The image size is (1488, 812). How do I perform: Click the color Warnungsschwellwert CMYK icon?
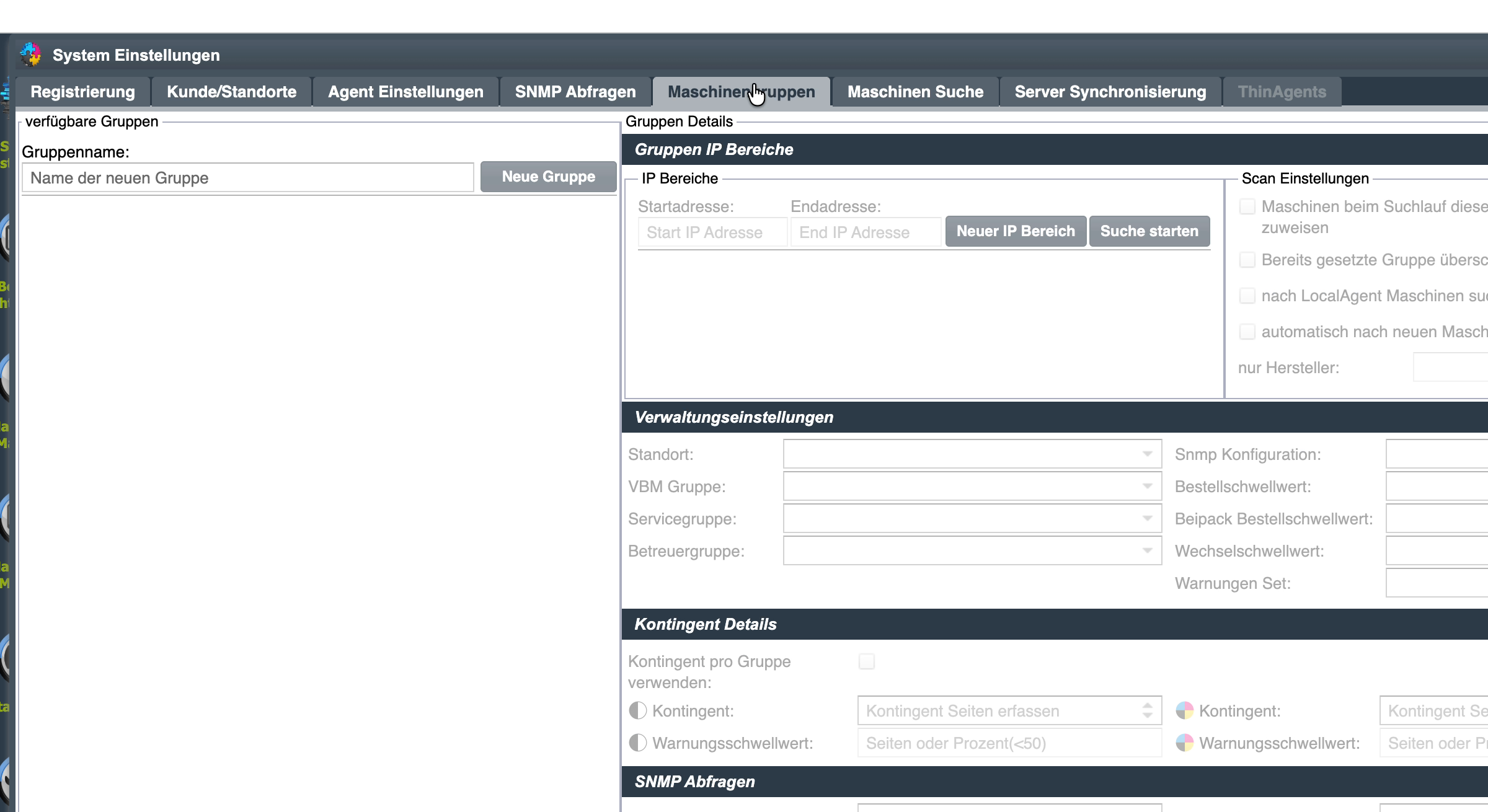(x=1184, y=743)
